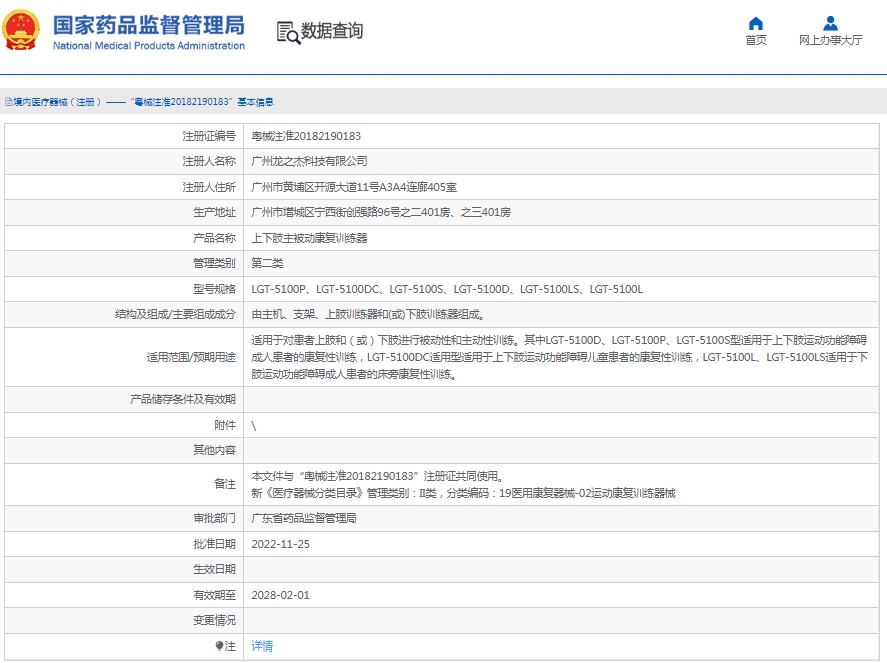Click the 数据查询 search document icon
This screenshot has height=663, width=887.
(288, 32)
